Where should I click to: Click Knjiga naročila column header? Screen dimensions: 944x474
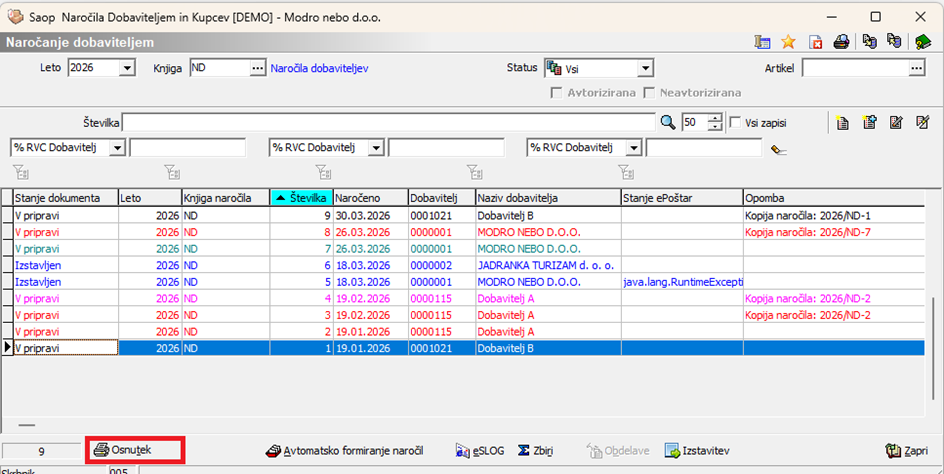[226, 198]
